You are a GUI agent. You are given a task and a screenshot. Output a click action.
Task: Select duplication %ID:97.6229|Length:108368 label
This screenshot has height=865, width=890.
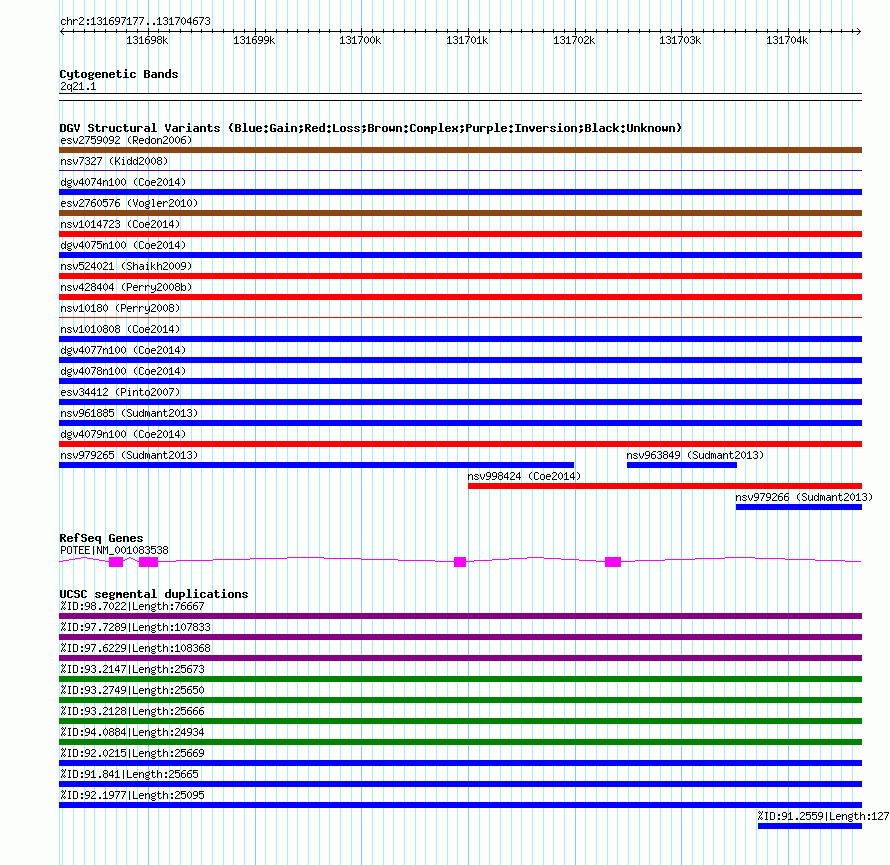(135, 648)
